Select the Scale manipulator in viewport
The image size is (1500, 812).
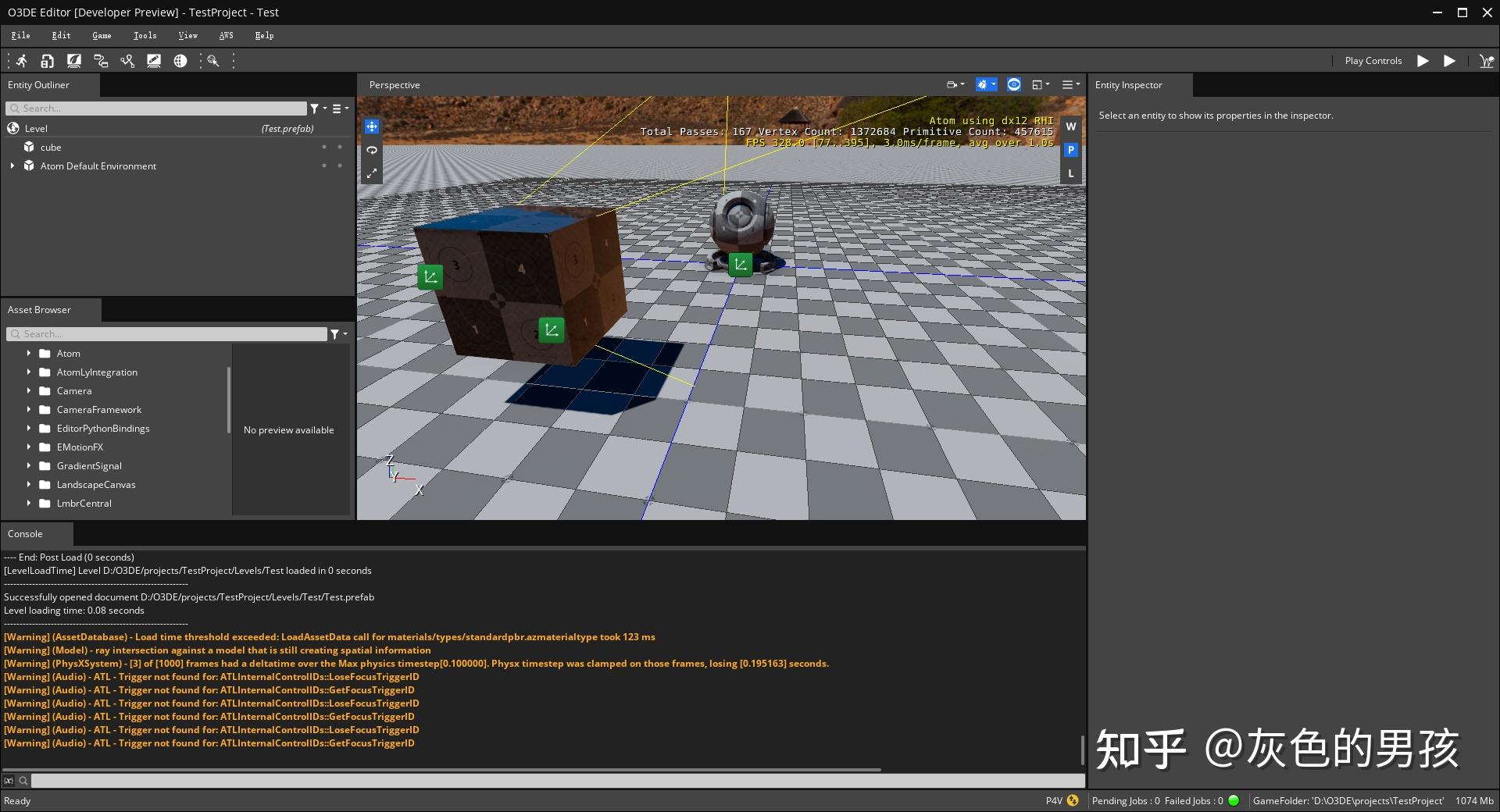point(372,173)
